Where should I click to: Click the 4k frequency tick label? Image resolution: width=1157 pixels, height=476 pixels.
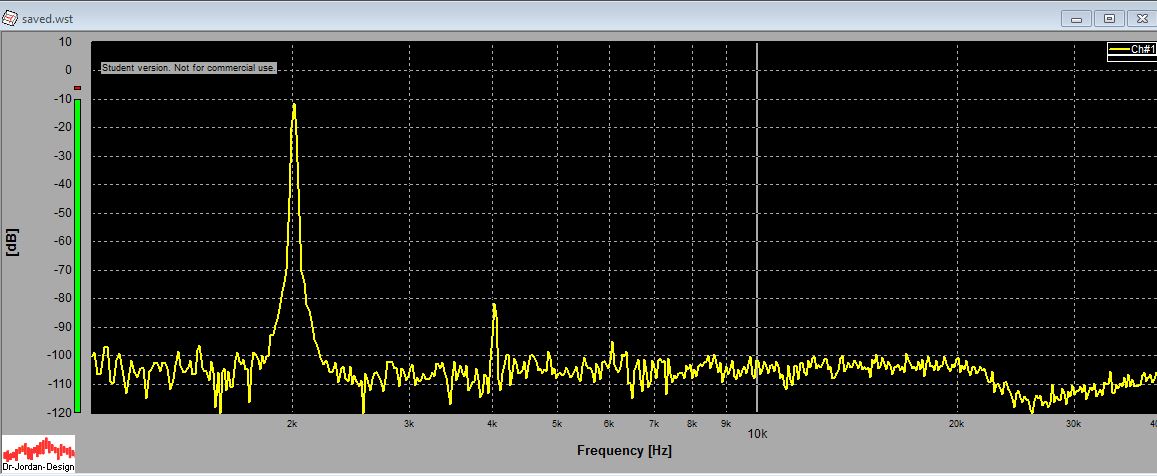pyautogui.click(x=492, y=424)
